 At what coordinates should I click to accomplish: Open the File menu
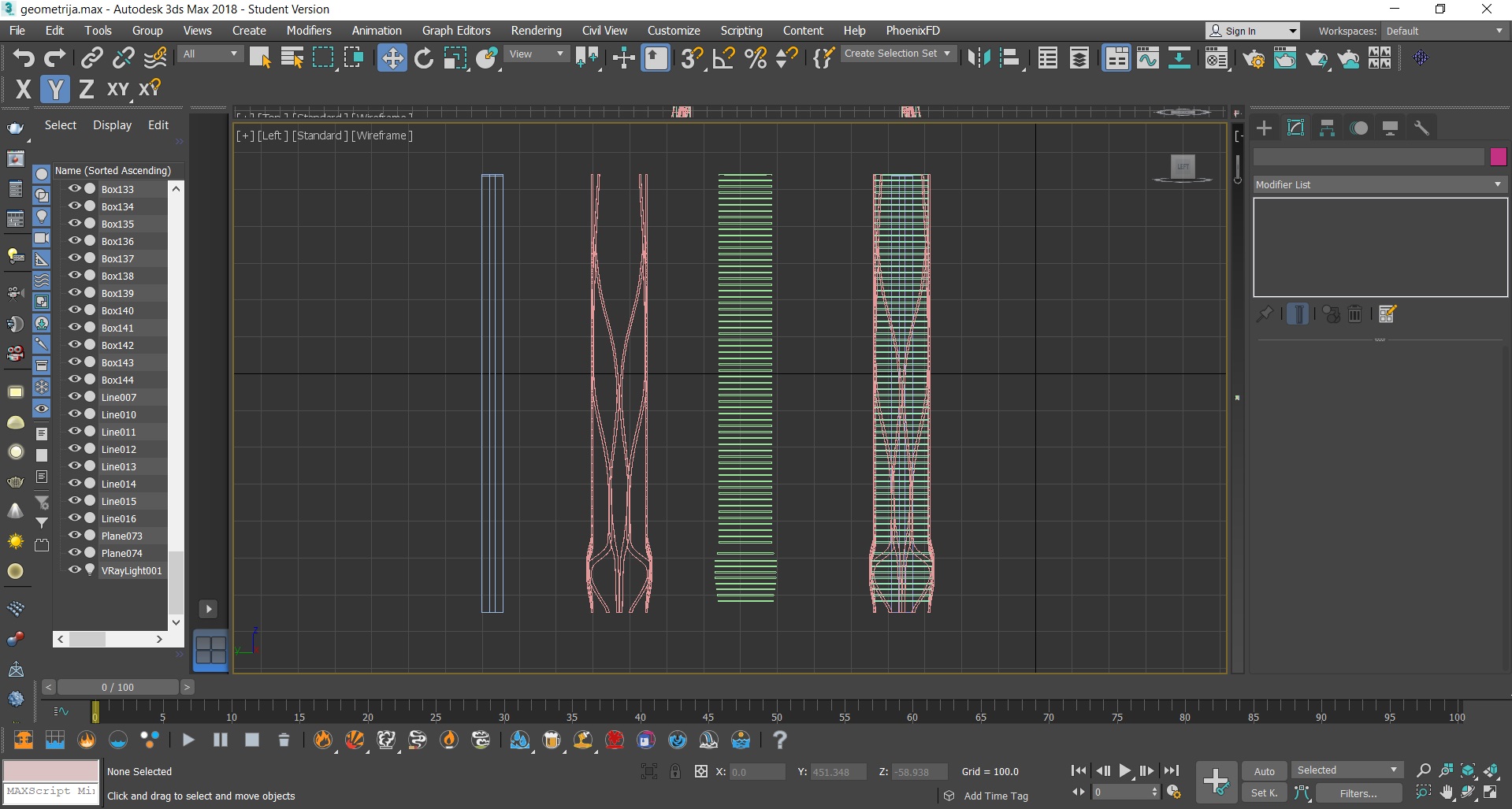(x=17, y=31)
